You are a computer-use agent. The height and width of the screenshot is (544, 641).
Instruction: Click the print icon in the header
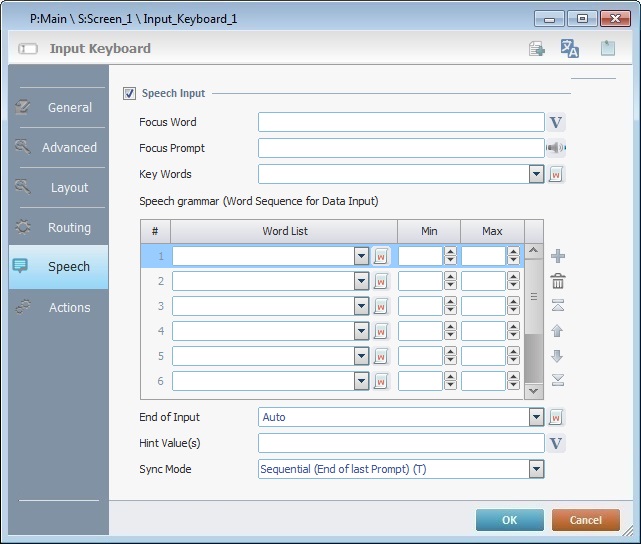click(537, 48)
